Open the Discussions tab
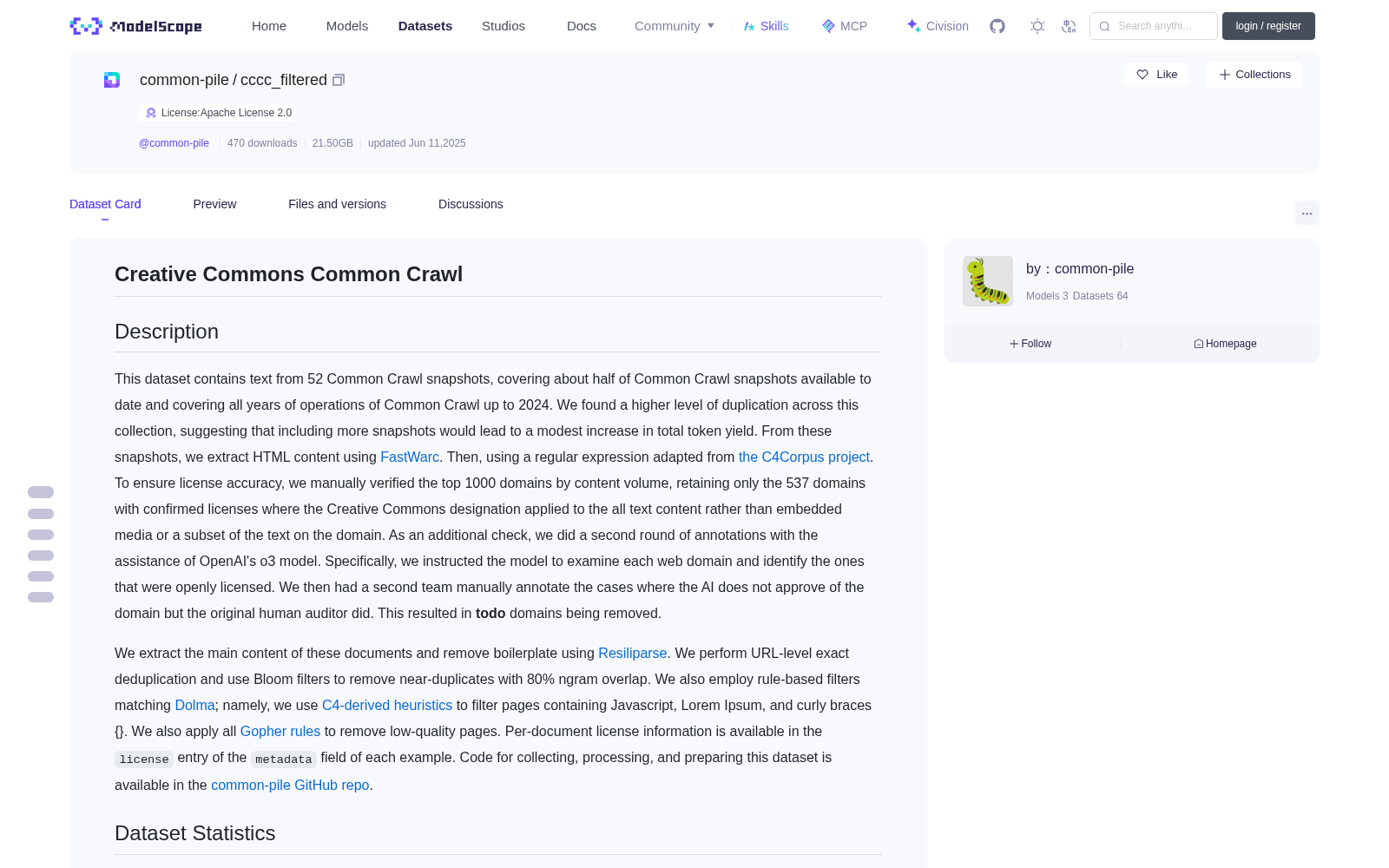Screen dimensions: 1389x868 (x=471, y=204)
